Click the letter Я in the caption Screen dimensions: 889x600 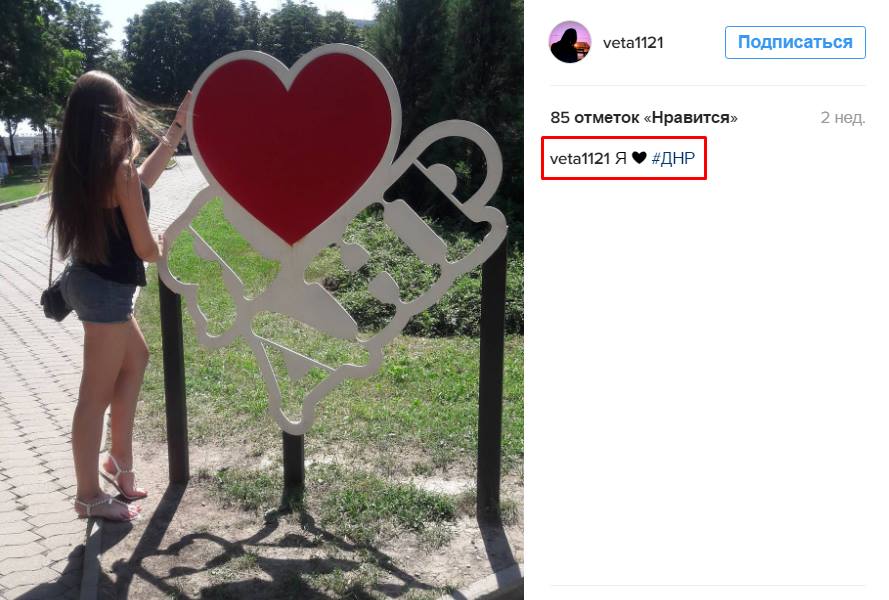621,158
